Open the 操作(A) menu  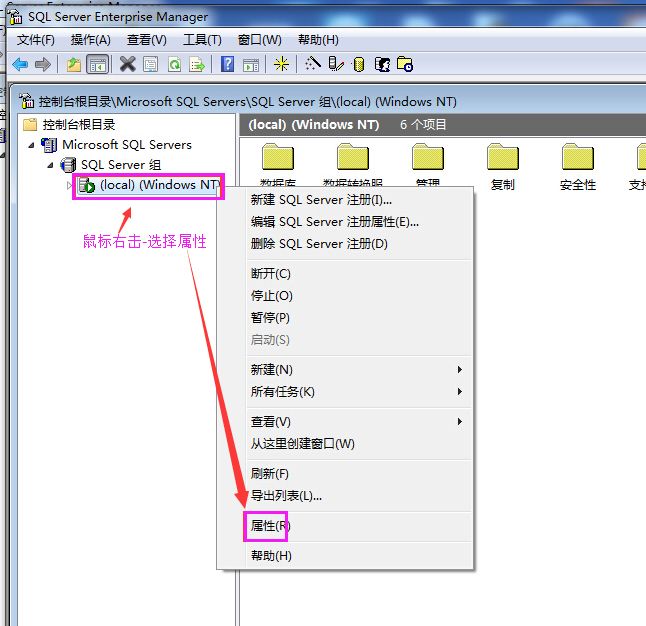coord(91,40)
